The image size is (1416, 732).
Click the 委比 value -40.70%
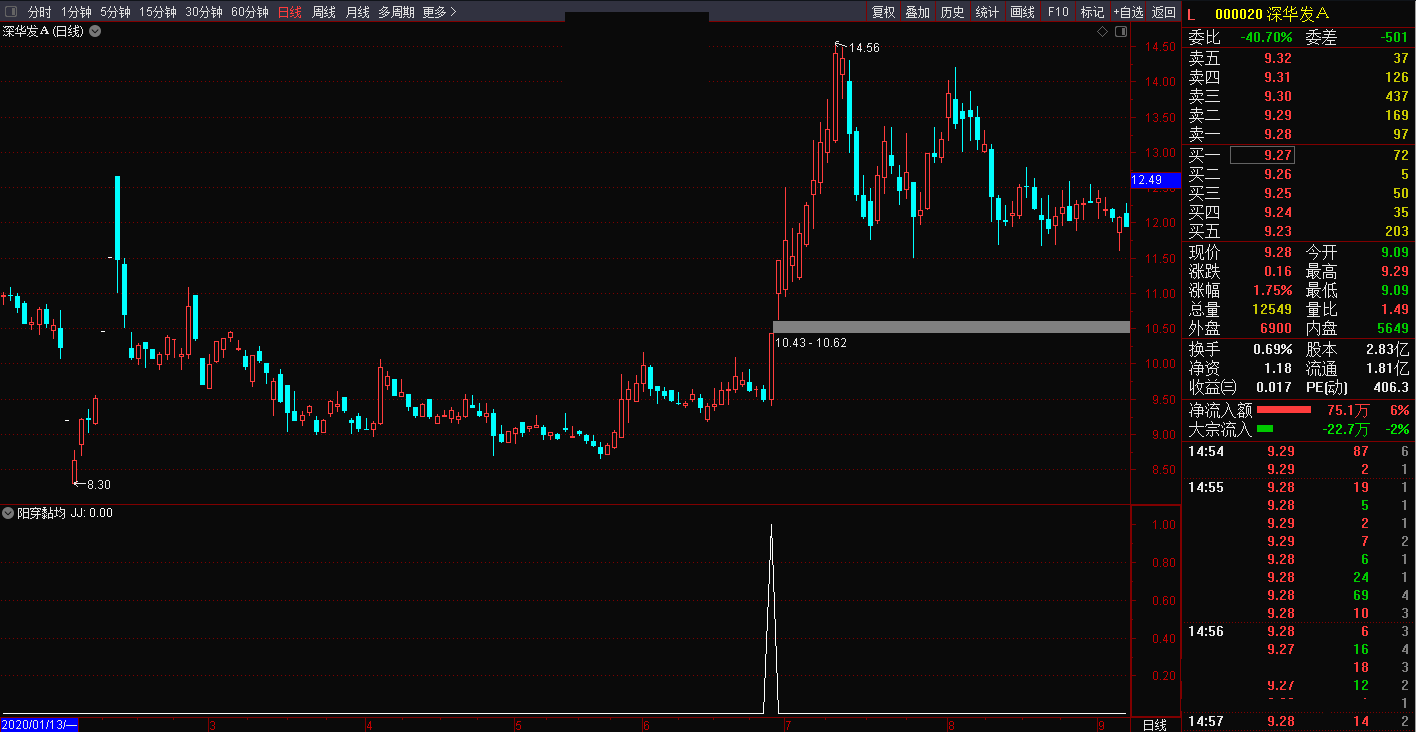coord(1266,37)
